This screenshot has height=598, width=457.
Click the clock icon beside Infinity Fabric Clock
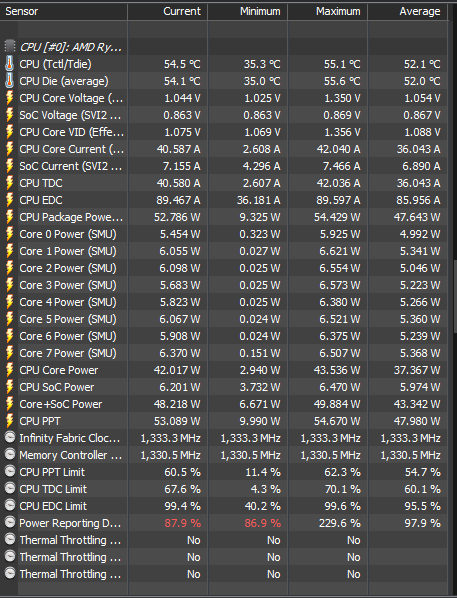pyautogui.click(x=10, y=437)
